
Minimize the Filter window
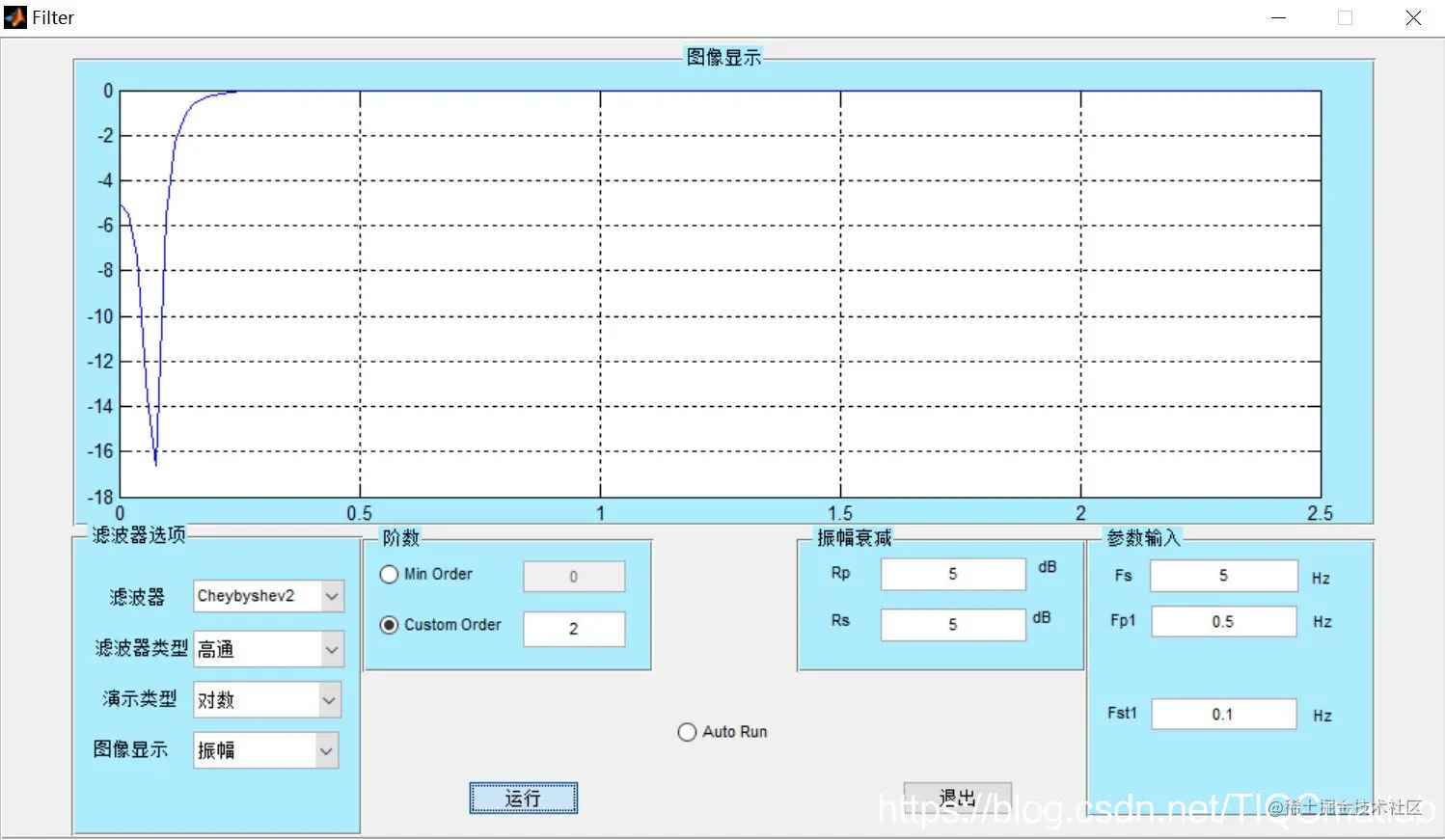1278,17
